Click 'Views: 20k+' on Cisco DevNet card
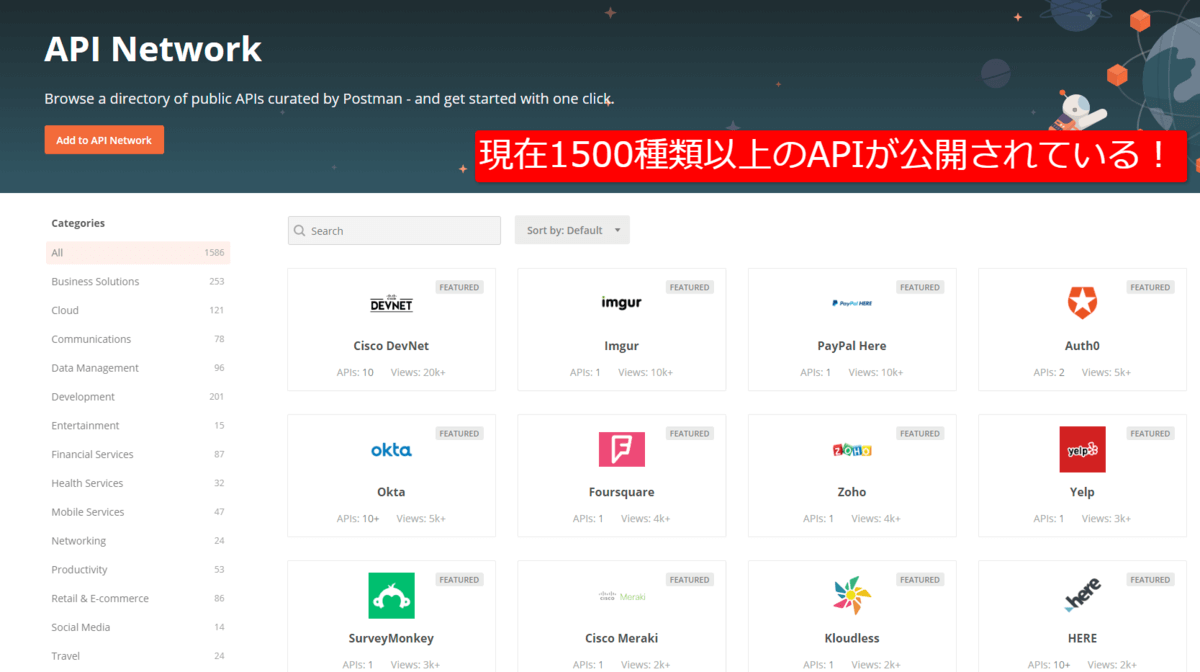 tap(416, 372)
